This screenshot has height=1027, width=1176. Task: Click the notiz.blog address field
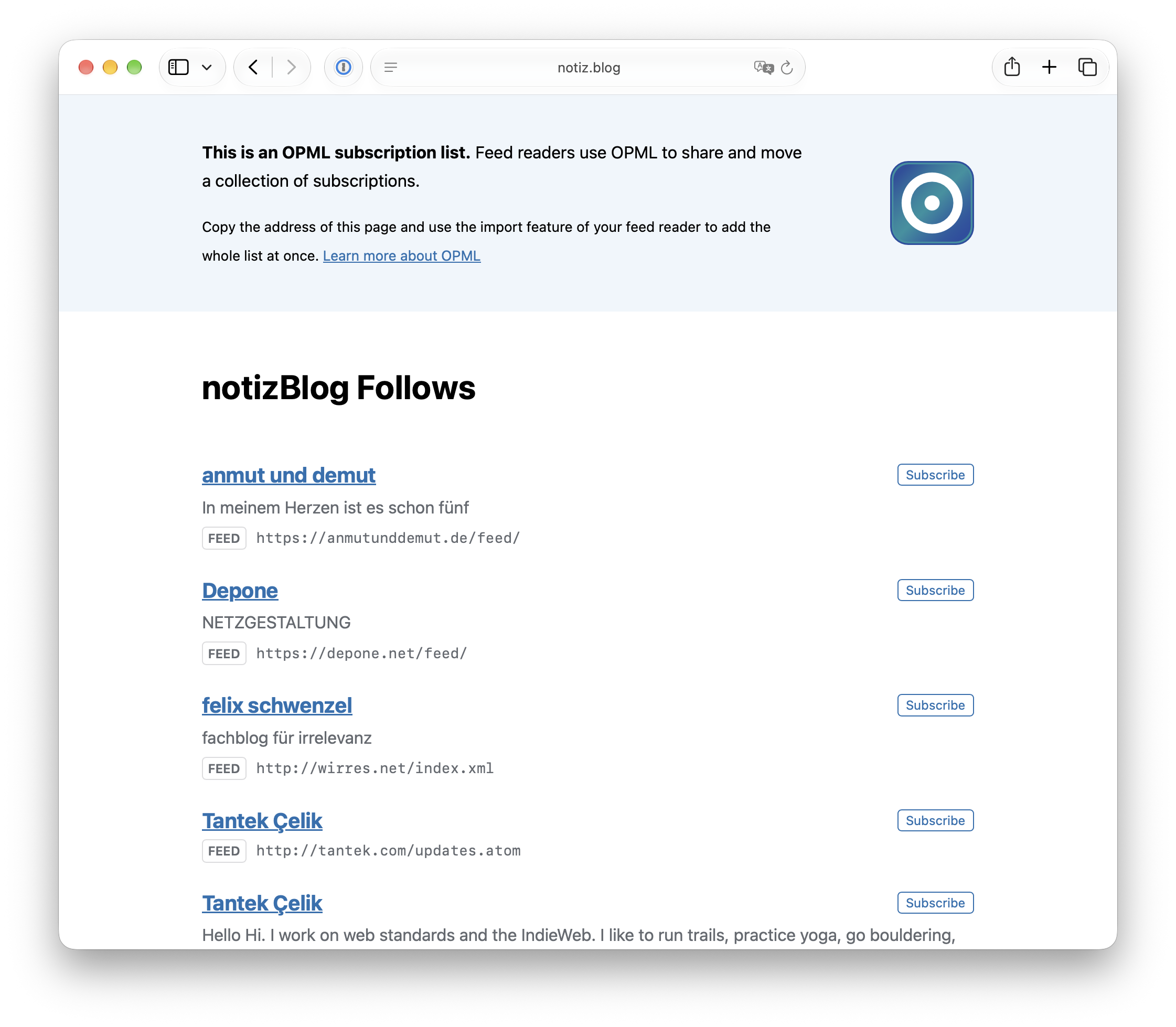coord(589,68)
